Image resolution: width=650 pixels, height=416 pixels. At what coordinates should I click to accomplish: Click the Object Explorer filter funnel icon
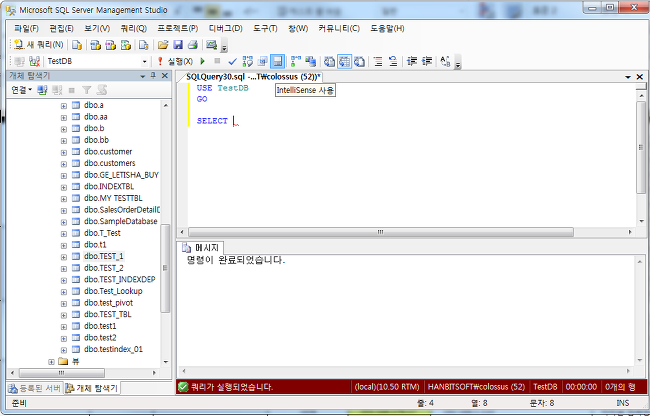pos(86,90)
